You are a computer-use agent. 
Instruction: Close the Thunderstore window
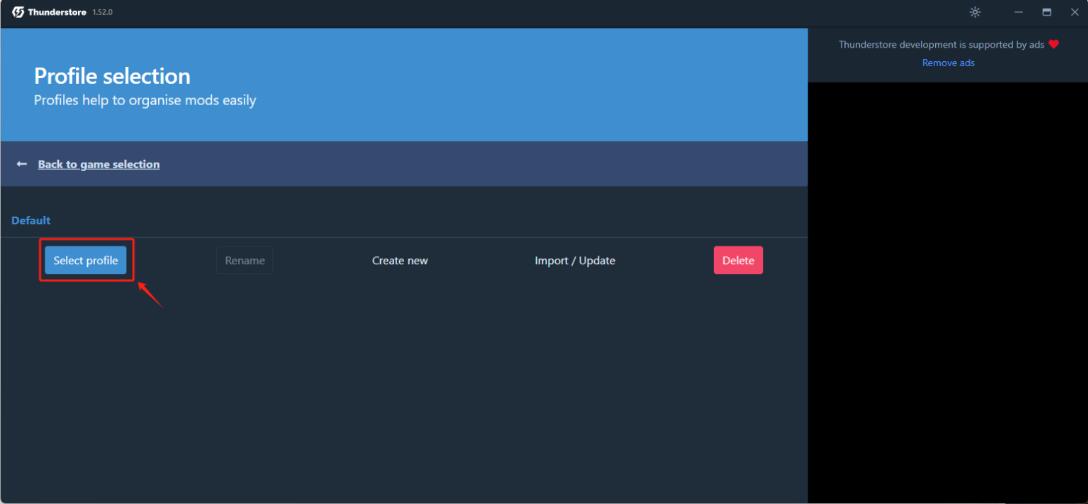pos(1074,12)
